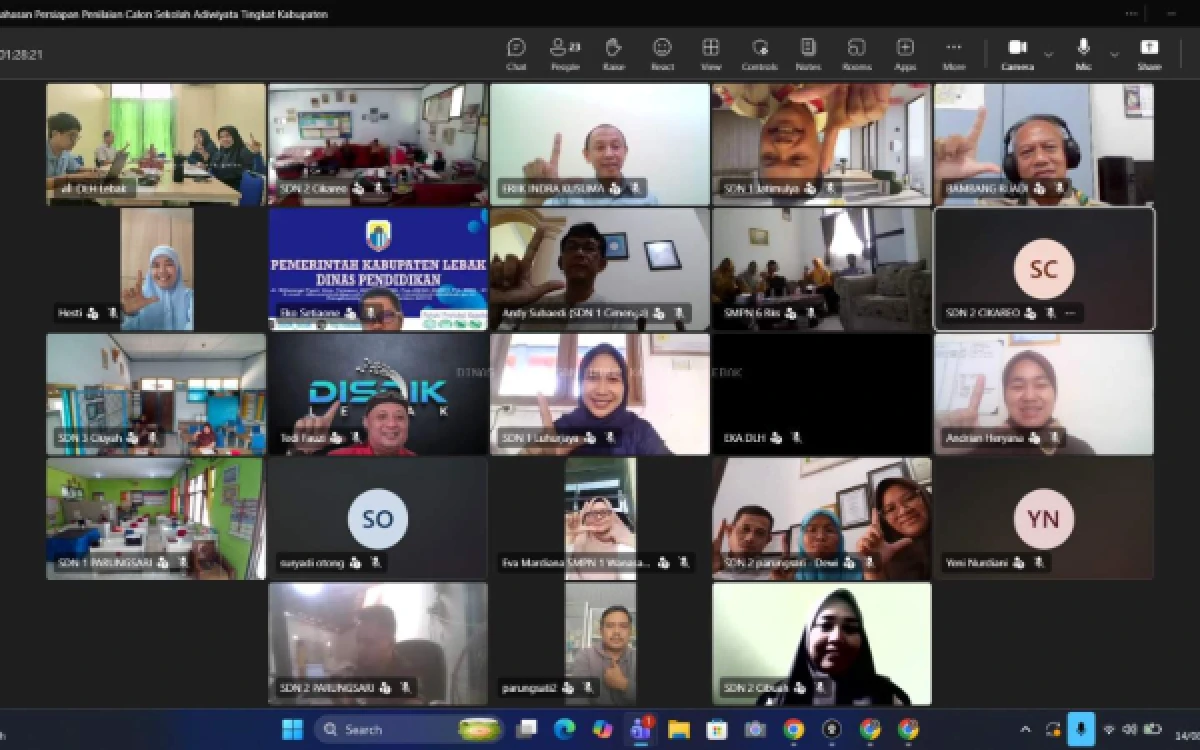
Task: Open the Camera app on the taskbar
Action: point(755,730)
